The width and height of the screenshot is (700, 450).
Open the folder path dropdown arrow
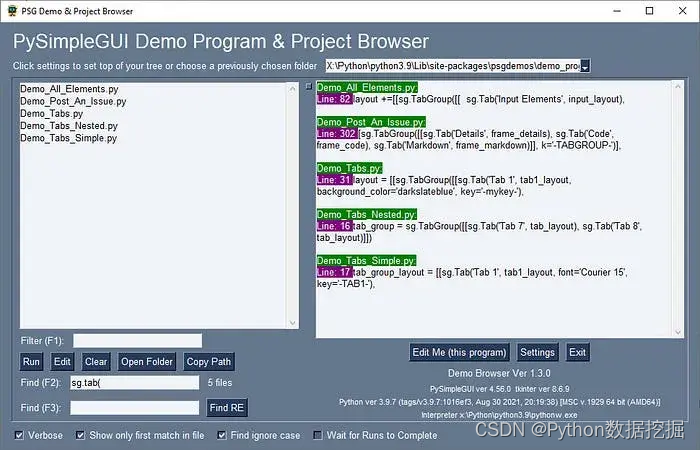coord(585,66)
